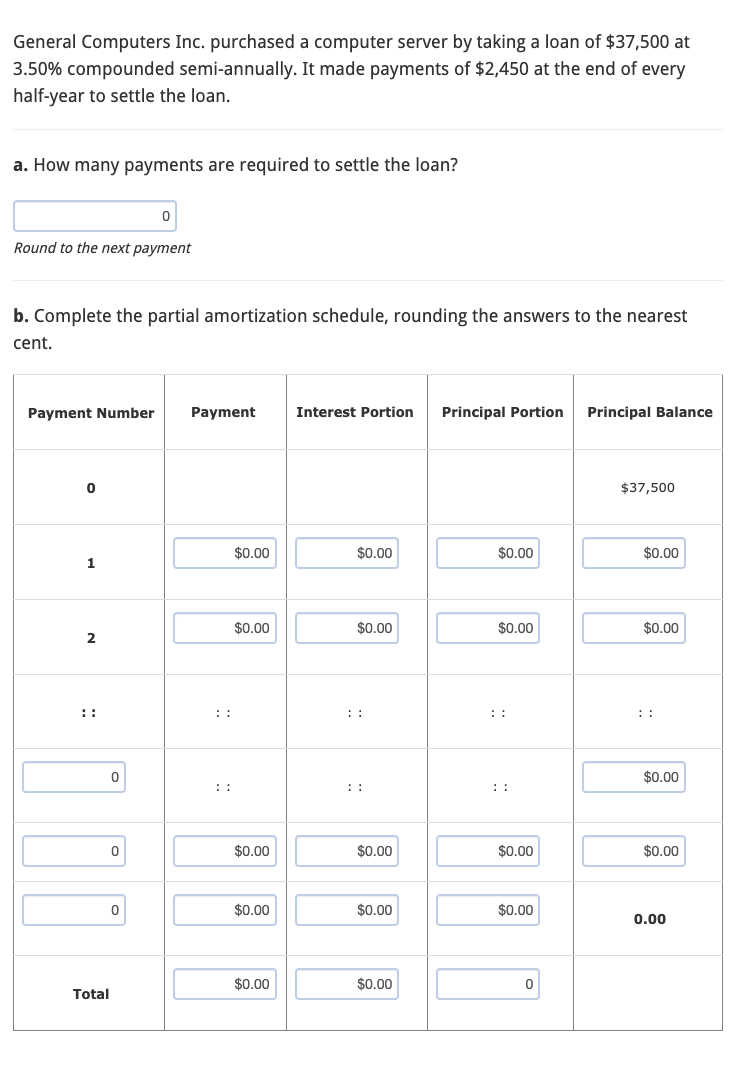Focus the Principal Balance field for payment 1
This screenshot has height=1078, width=736.
click(x=633, y=553)
